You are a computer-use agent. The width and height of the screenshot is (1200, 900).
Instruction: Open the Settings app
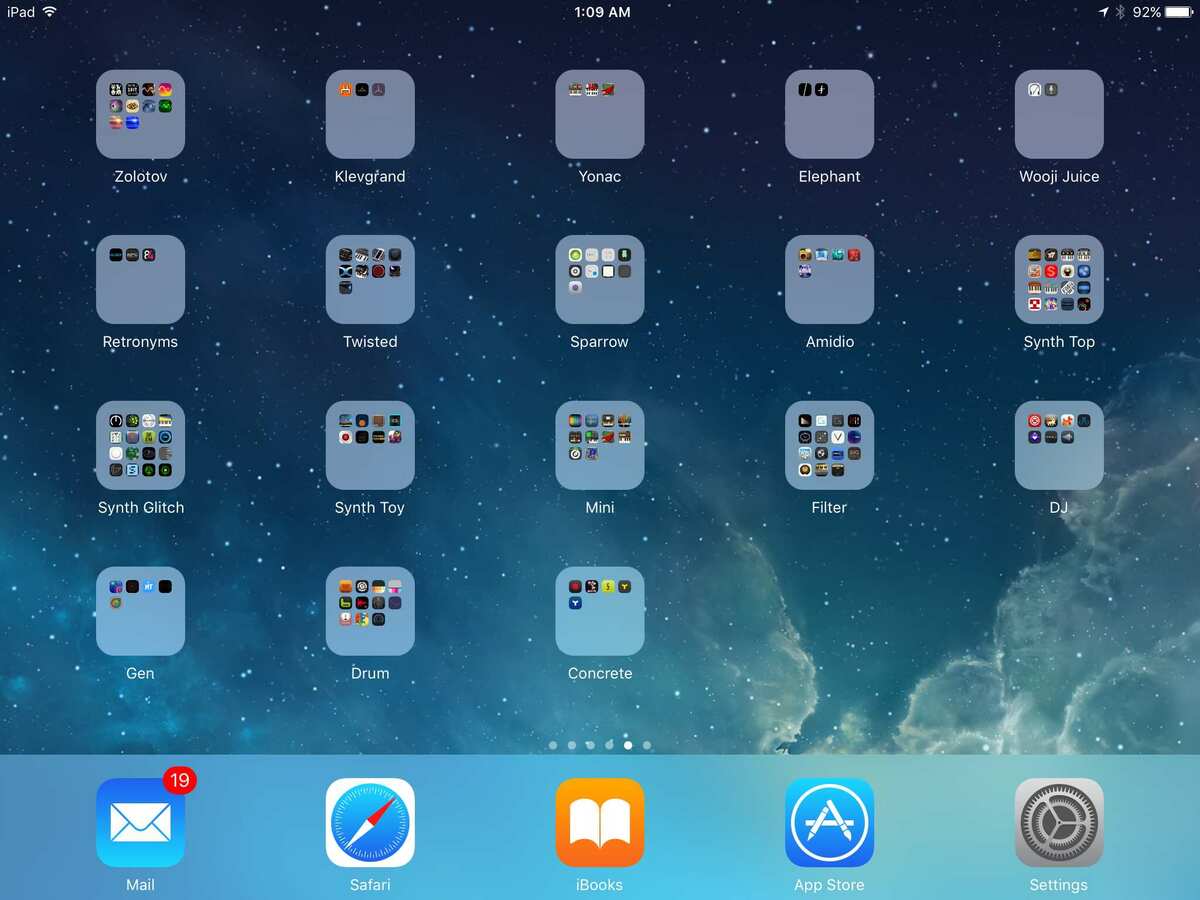pyautogui.click(x=1059, y=823)
